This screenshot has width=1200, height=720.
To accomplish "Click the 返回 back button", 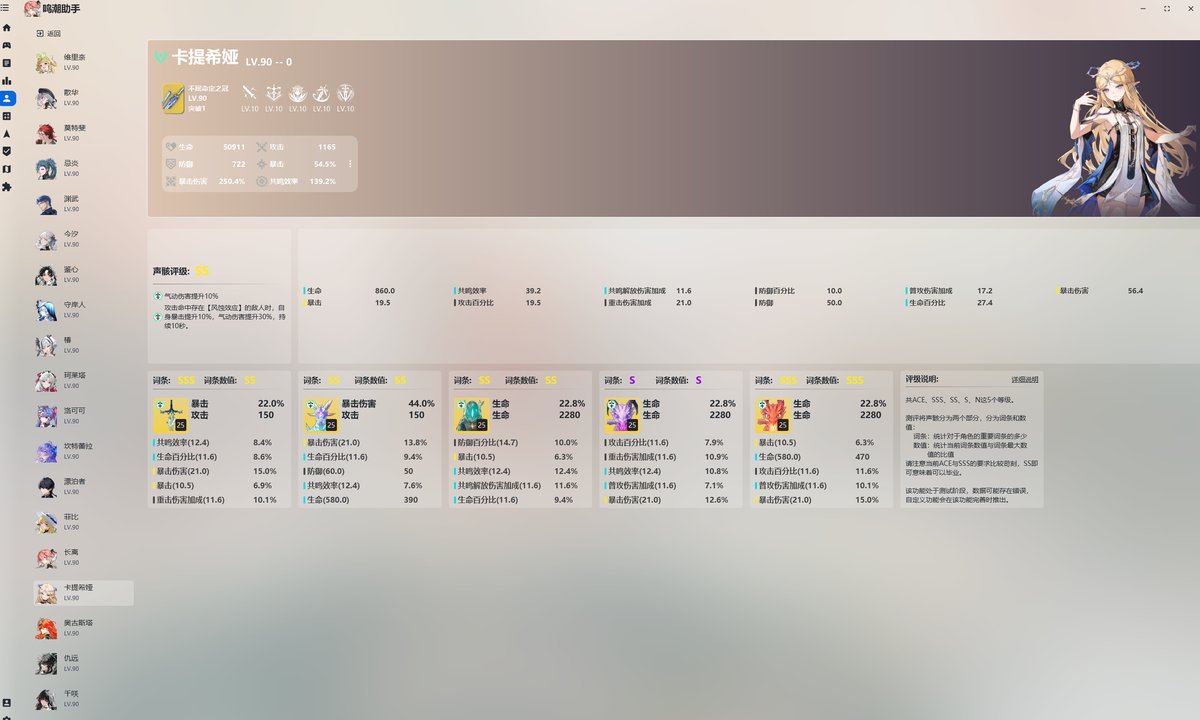I will (x=48, y=34).
